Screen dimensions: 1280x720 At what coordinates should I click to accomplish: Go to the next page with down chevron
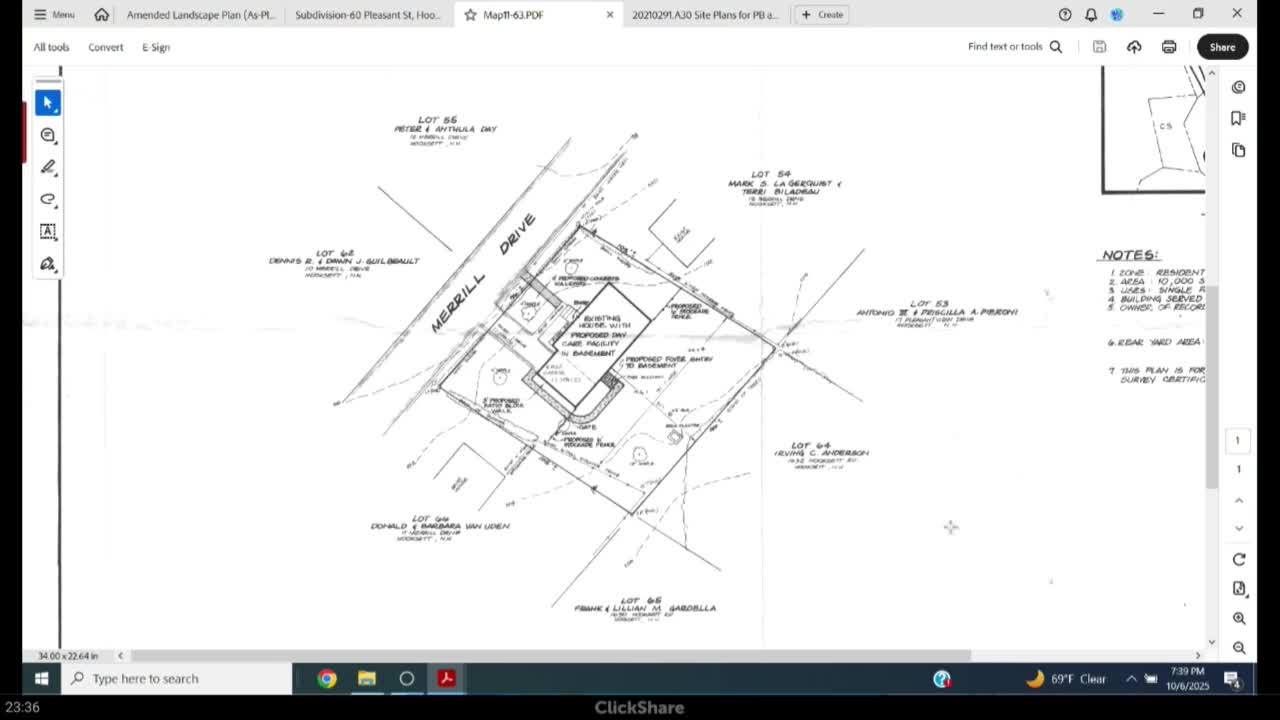point(1239,528)
